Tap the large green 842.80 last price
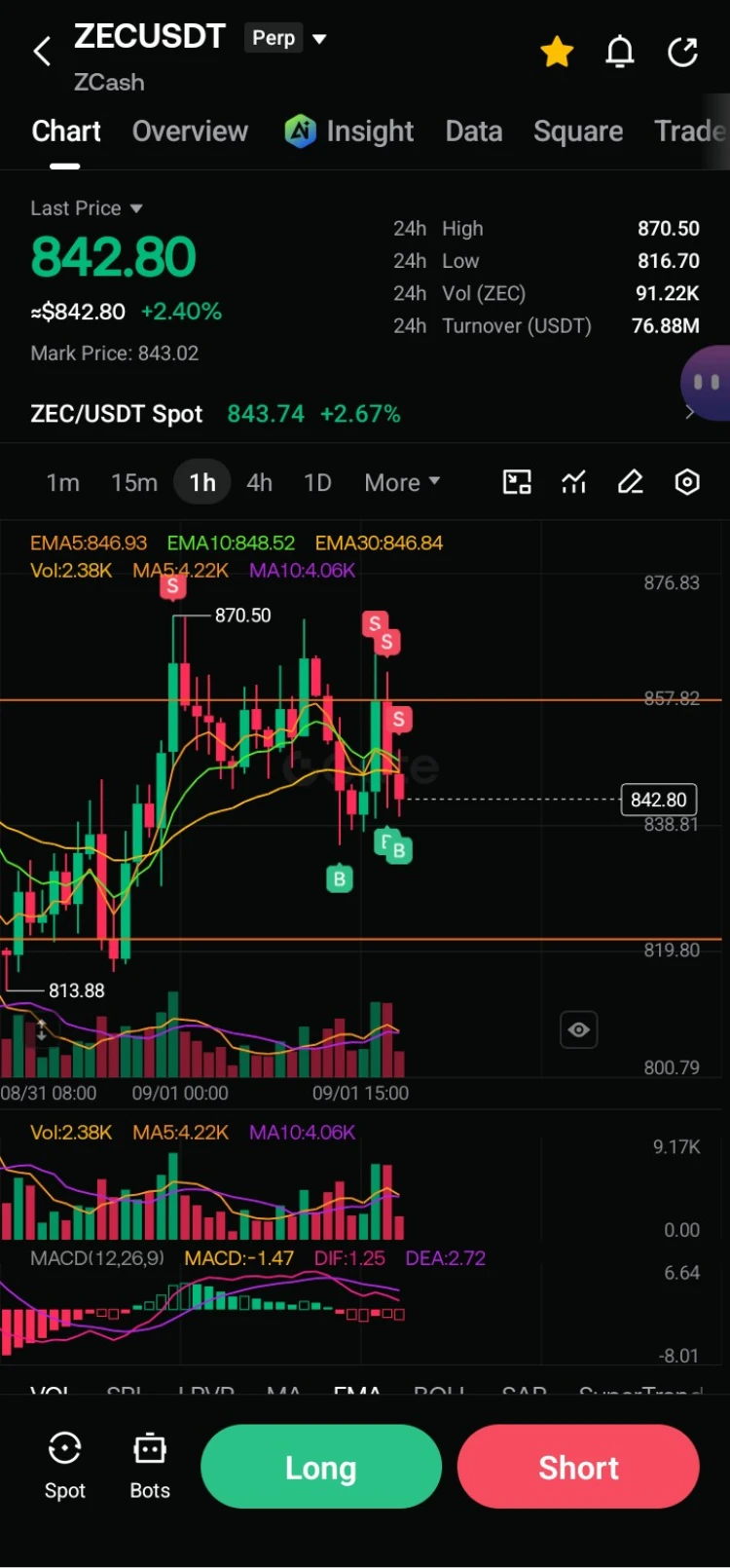 tap(113, 257)
